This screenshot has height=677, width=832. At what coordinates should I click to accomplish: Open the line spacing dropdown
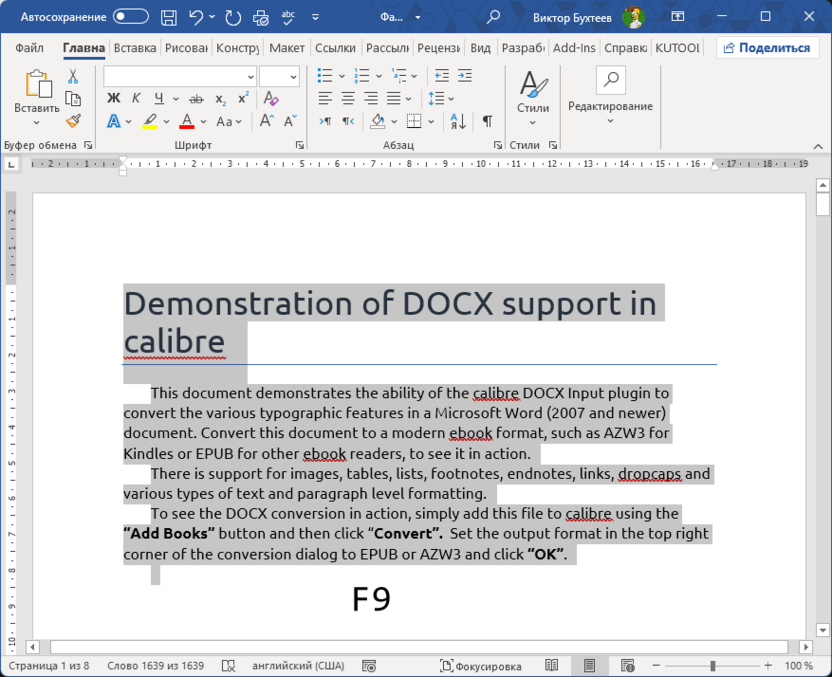pyautogui.click(x=440, y=97)
